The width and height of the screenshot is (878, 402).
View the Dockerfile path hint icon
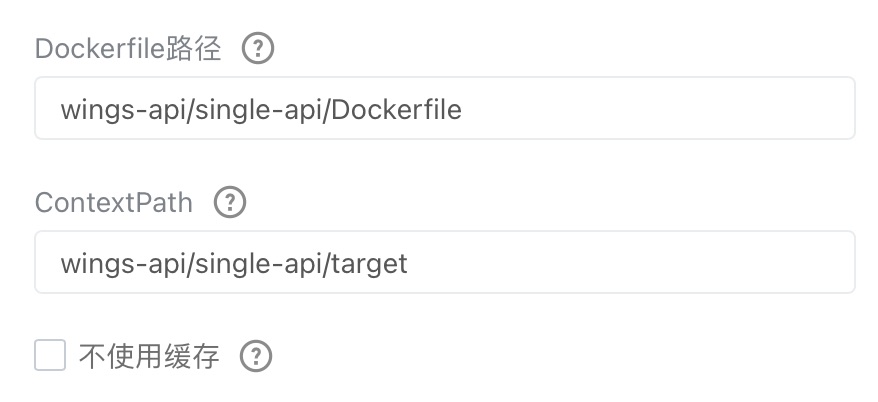click(258, 48)
